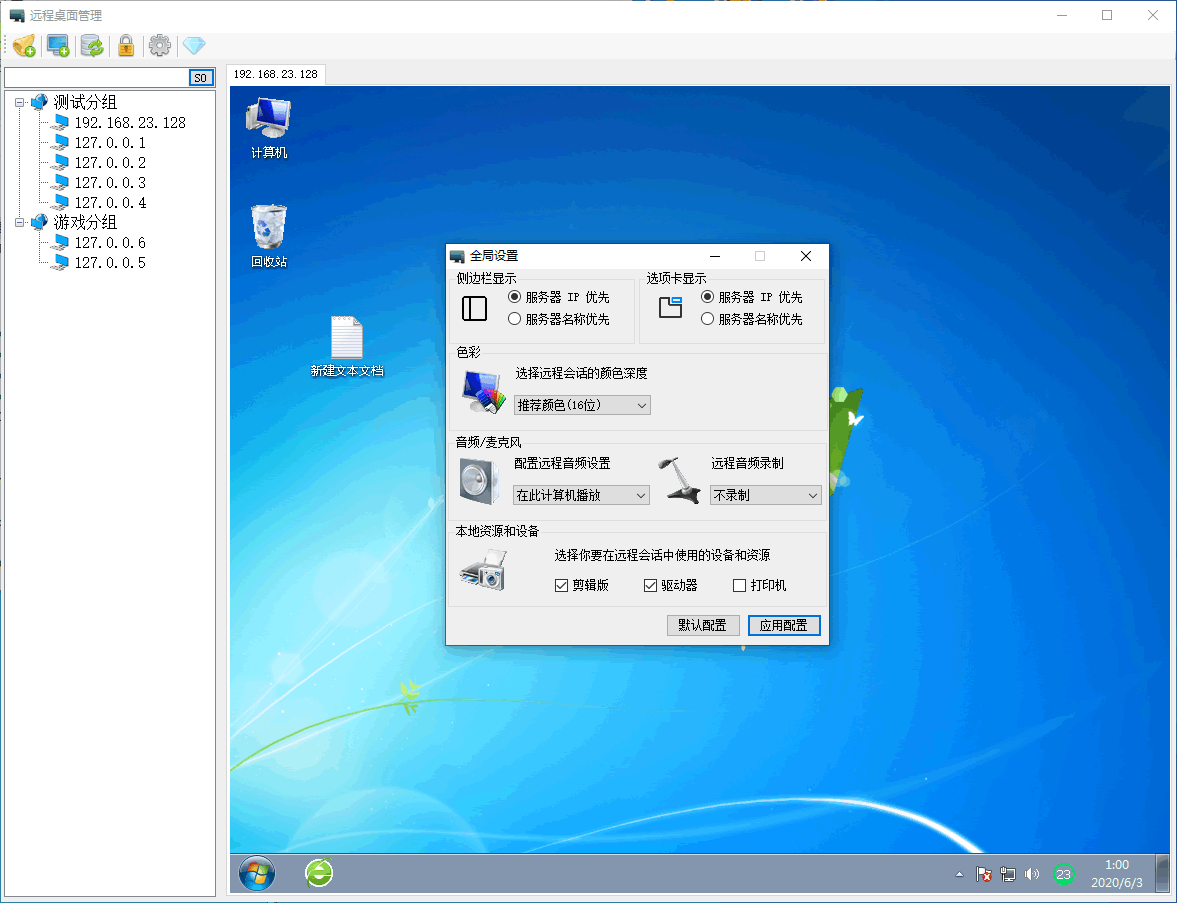This screenshot has width=1177, height=903.
Task: Open the 推荐颜色(16位) color depth dropdown
Action: click(582, 405)
